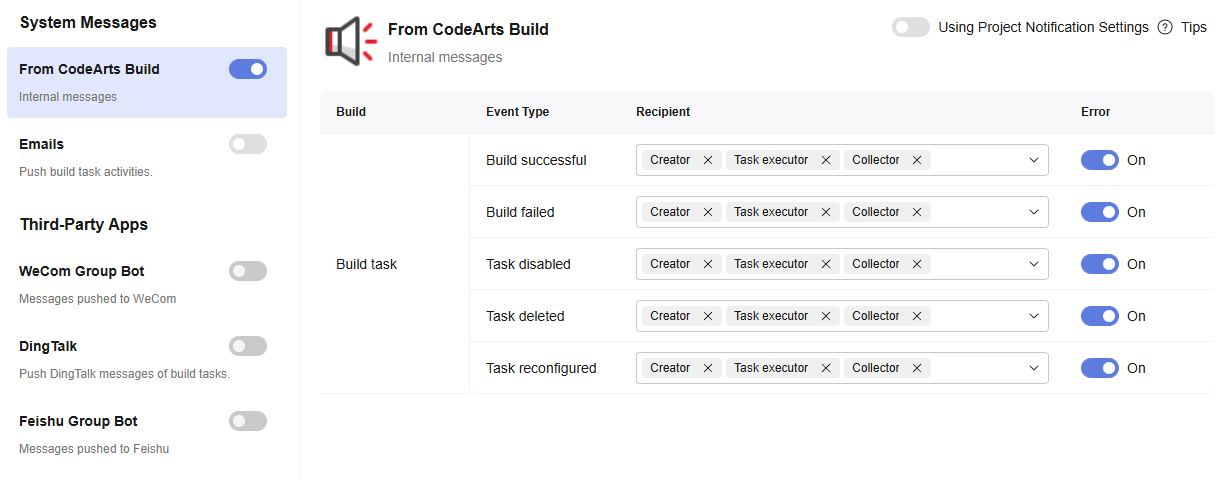Image resolution: width=1219 pixels, height=480 pixels.
Task: Click the Tips question mark icon
Action: tap(1164, 28)
